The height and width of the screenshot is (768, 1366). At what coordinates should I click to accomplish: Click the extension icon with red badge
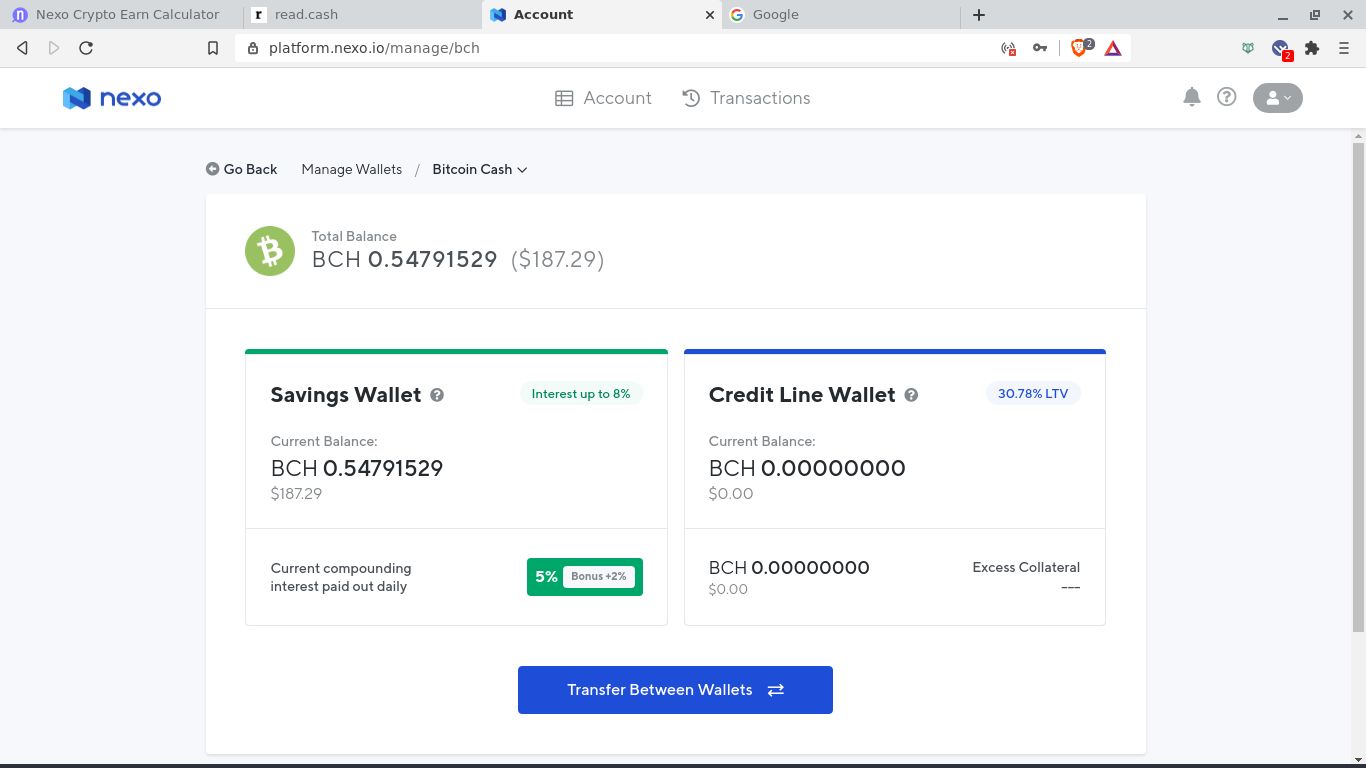pyautogui.click(x=1281, y=49)
